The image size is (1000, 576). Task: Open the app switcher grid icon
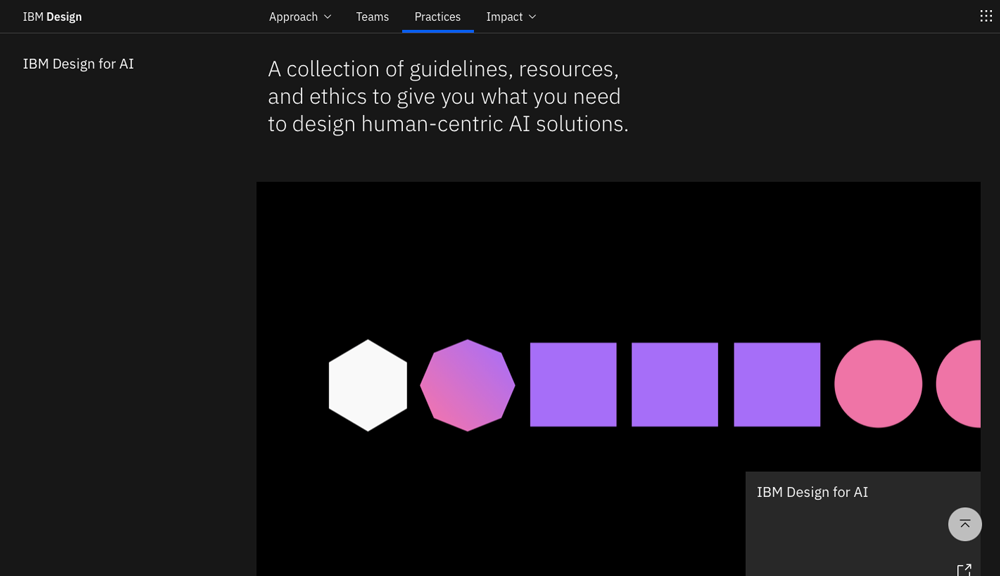985,16
